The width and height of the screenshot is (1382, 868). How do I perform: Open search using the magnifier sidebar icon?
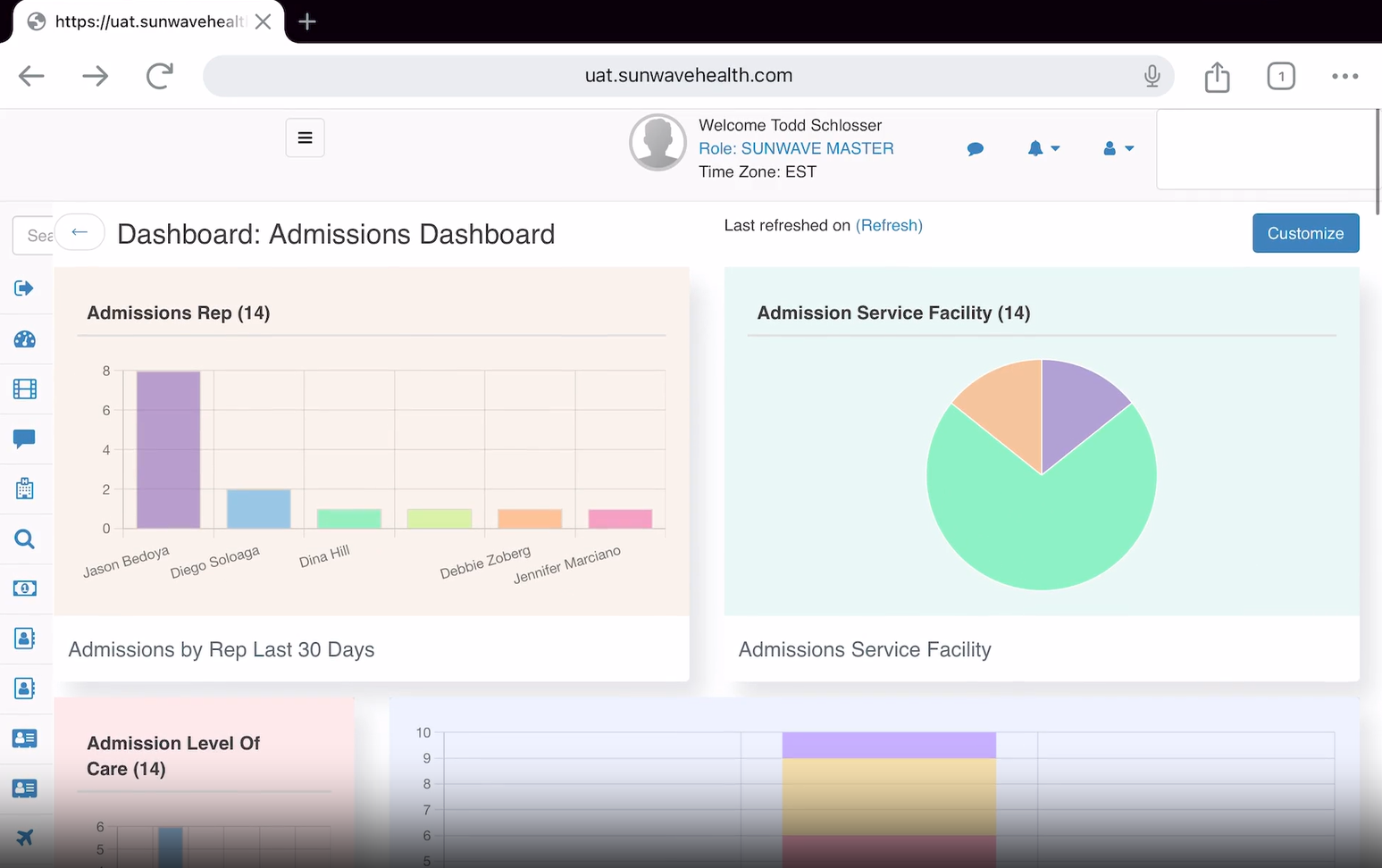24,538
